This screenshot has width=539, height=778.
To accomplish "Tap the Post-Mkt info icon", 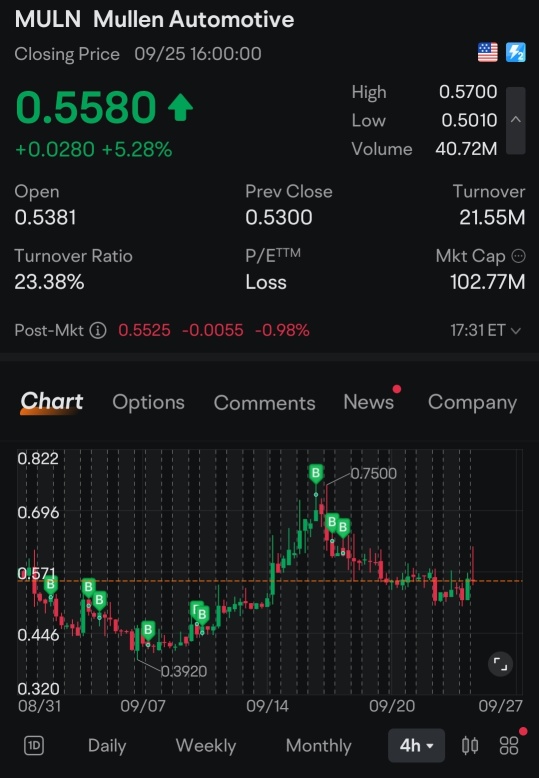I will 98,330.
